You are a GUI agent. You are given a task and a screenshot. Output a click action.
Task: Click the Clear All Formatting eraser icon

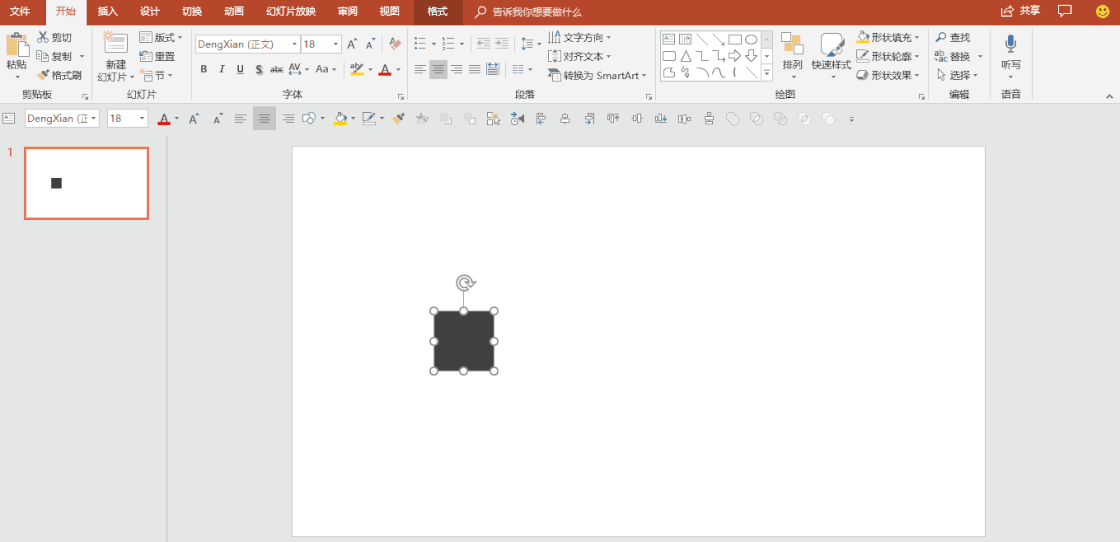394,44
